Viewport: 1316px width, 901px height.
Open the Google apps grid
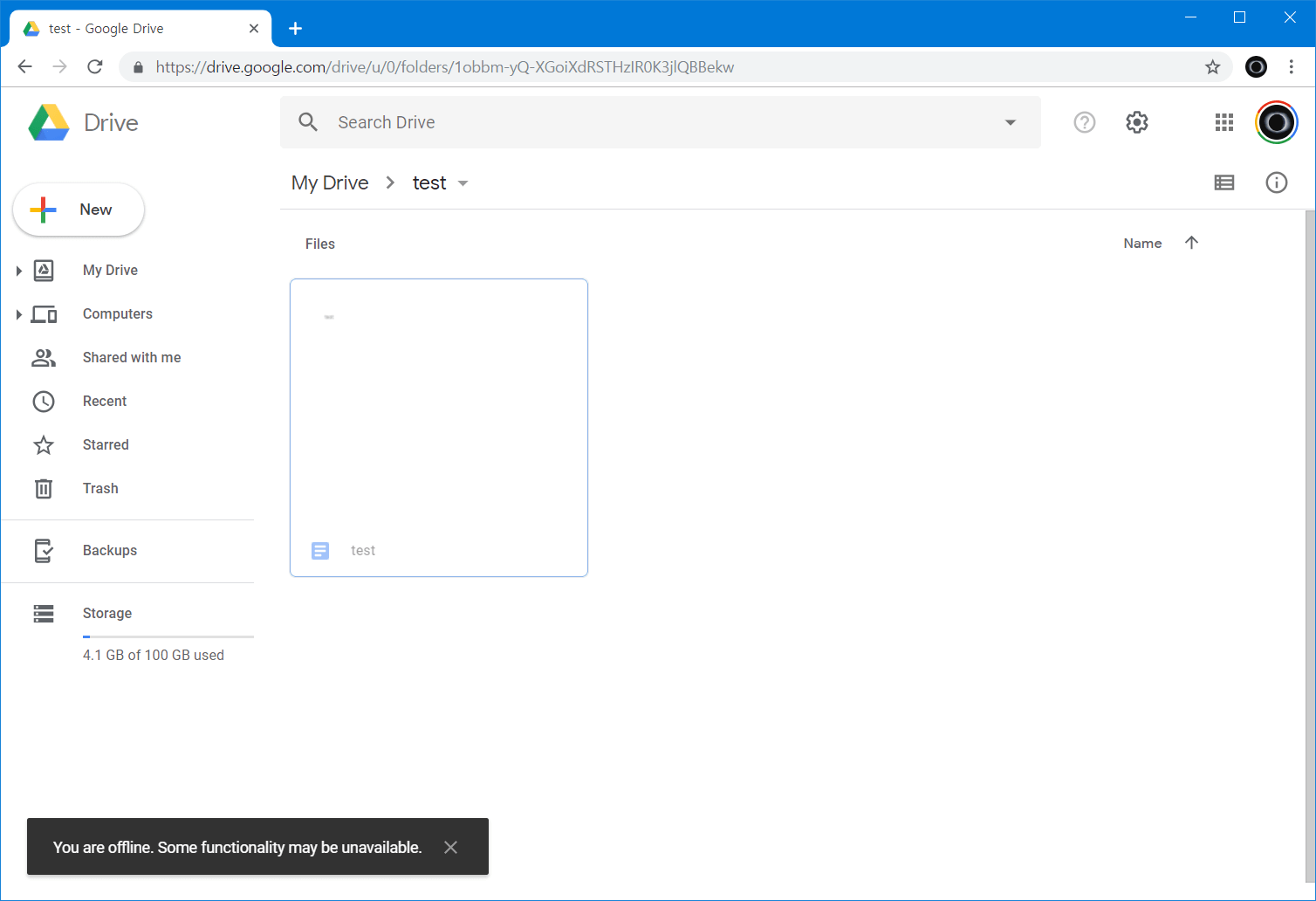pos(1223,122)
